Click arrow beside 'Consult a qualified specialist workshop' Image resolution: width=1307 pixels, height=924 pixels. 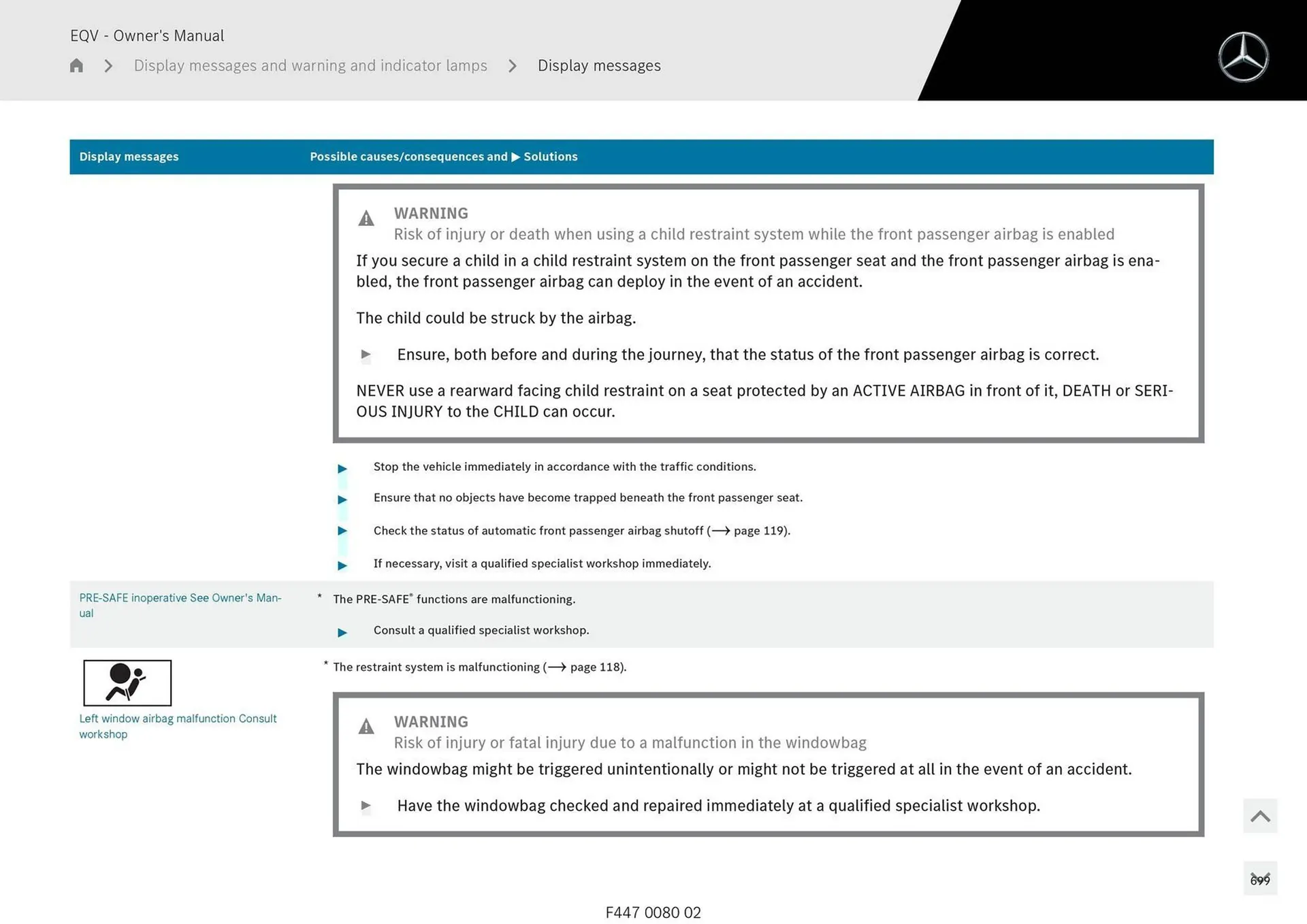(342, 632)
